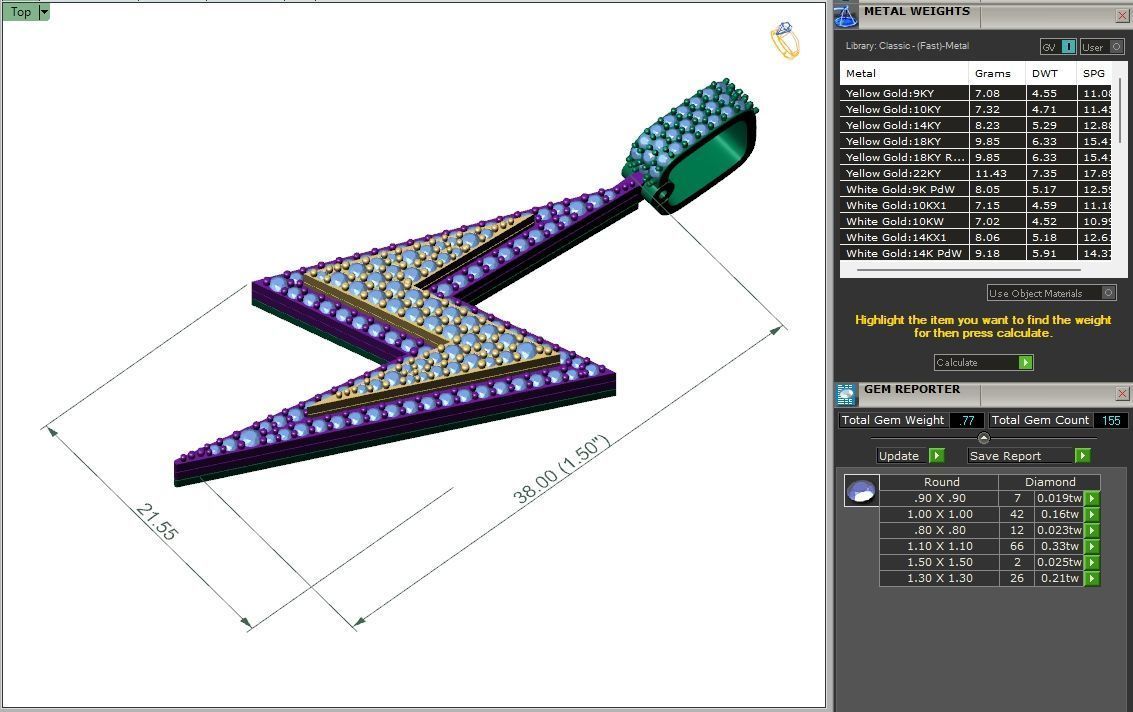
Task: Click the Calculate button
Action: point(983,362)
